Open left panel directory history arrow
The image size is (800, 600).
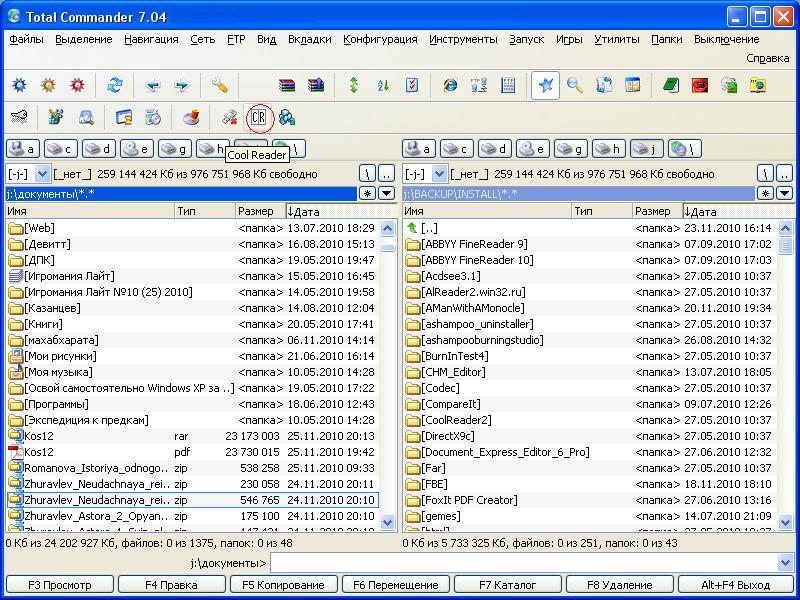387,193
